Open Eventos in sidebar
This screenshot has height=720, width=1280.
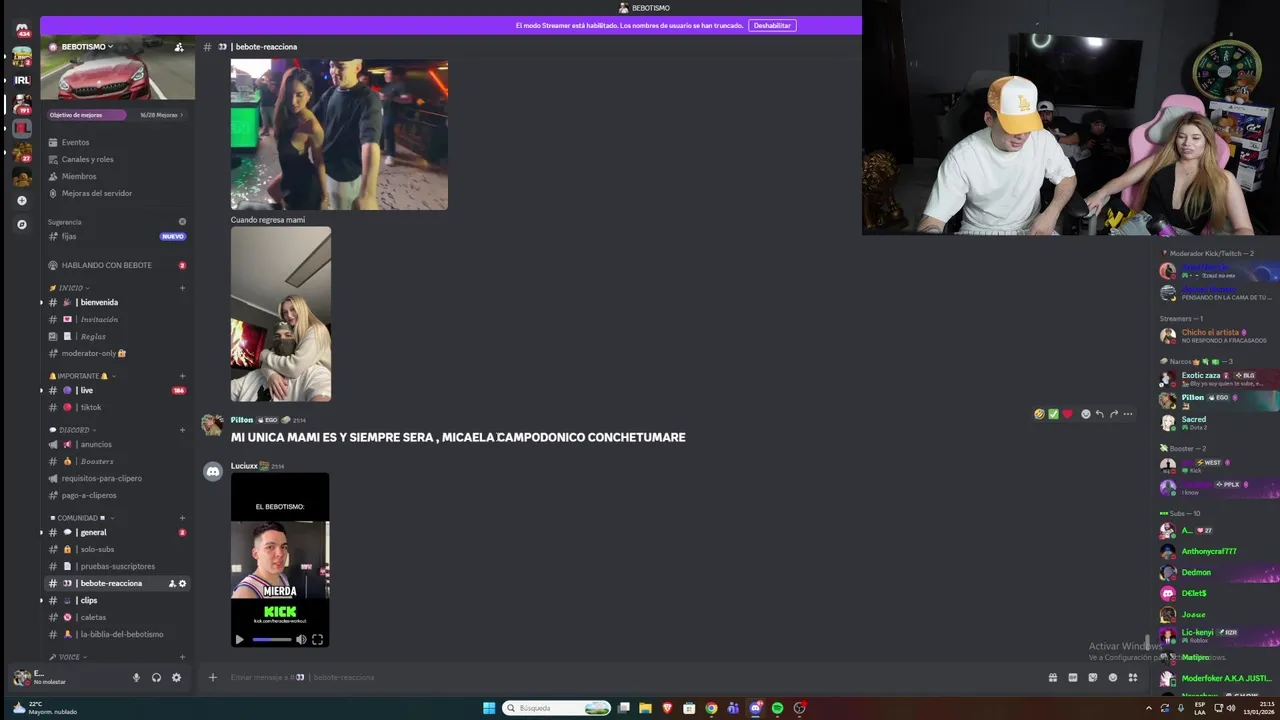click(117, 142)
